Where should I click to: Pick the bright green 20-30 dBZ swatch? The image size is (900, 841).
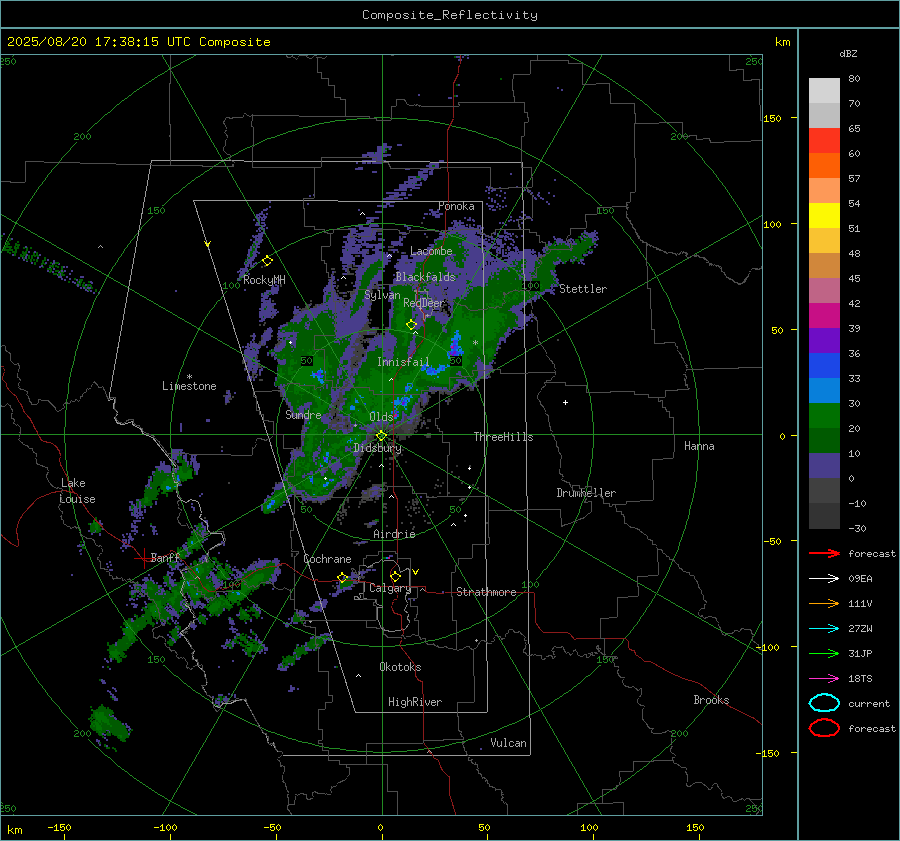tap(824, 416)
